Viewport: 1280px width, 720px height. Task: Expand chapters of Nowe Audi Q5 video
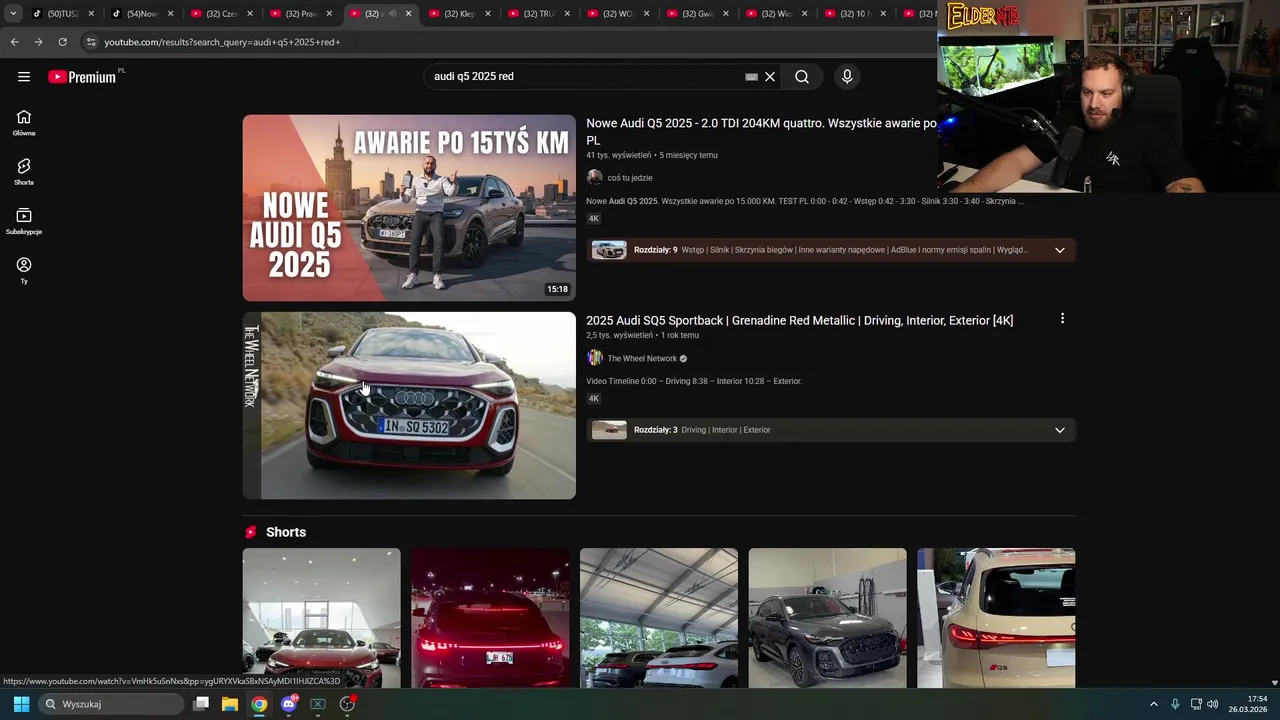coord(1060,250)
